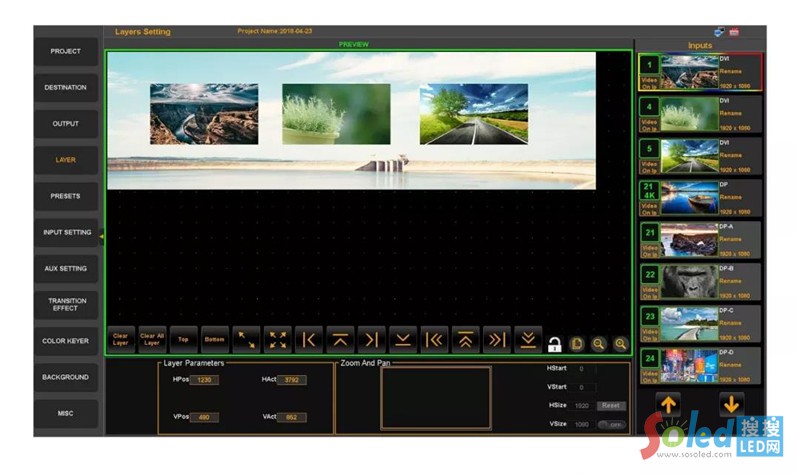
Task: Click the copy layer page icon
Action: click(x=577, y=344)
